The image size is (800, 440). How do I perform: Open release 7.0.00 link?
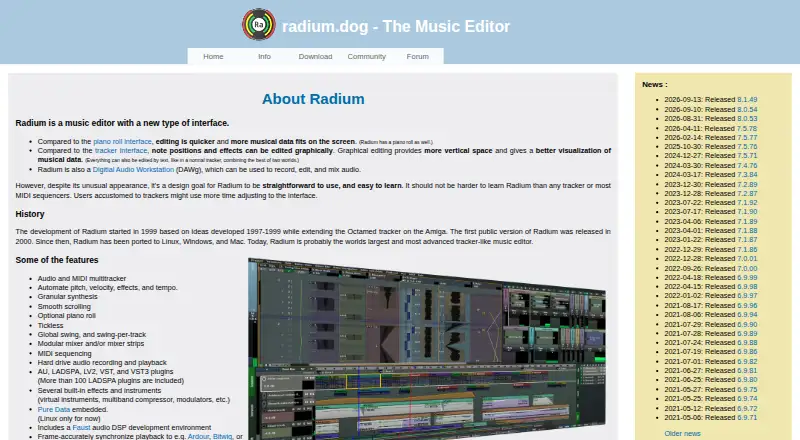click(x=747, y=268)
